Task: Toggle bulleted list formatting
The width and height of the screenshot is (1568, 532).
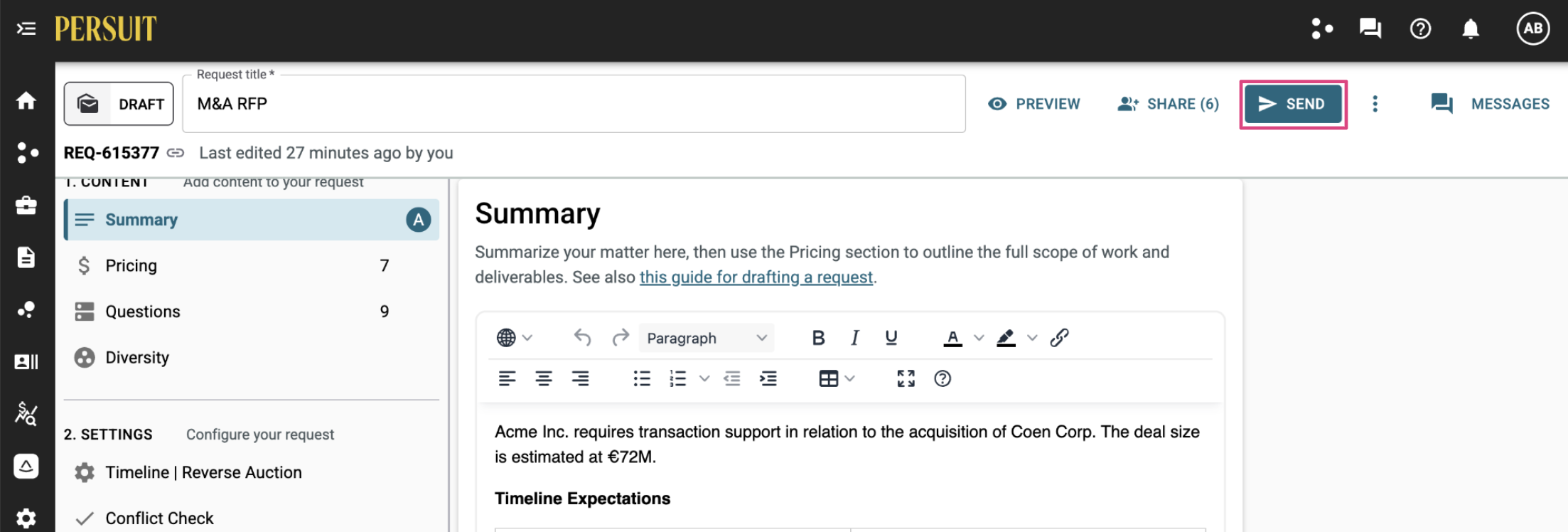Action: (642, 378)
